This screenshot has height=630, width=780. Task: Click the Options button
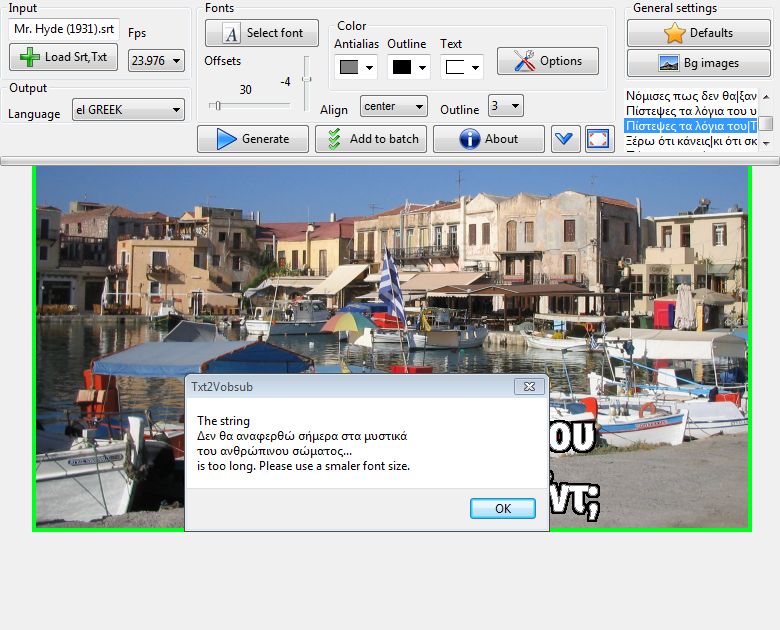(548, 61)
